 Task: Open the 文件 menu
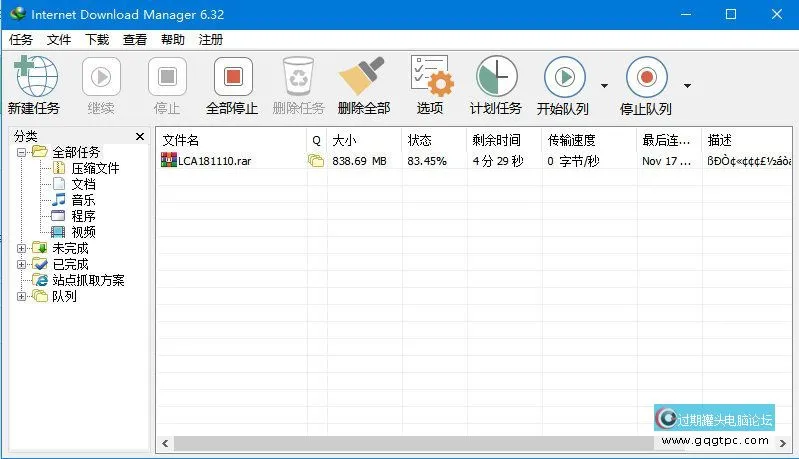click(59, 40)
